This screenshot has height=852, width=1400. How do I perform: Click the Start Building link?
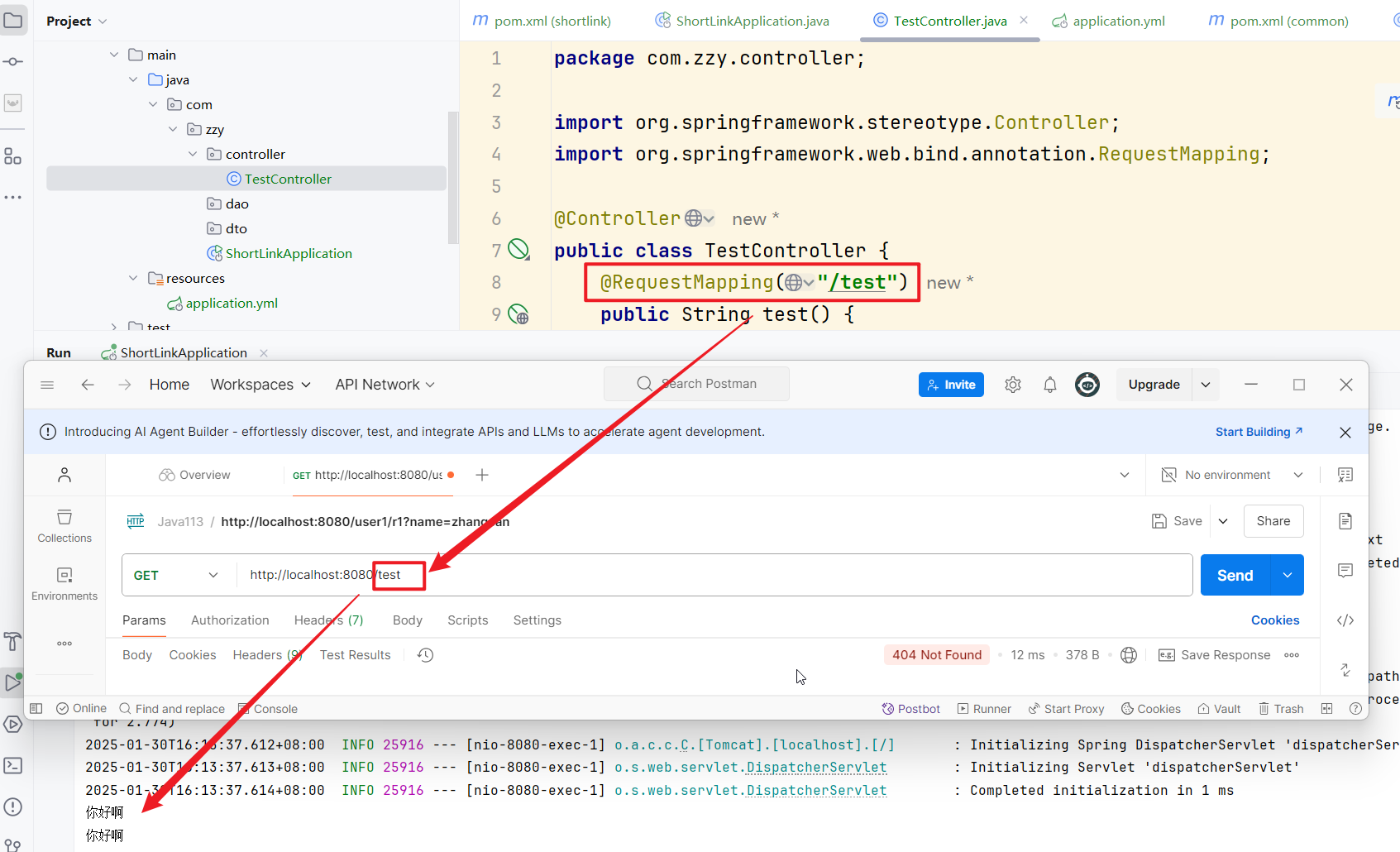pyautogui.click(x=1259, y=432)
